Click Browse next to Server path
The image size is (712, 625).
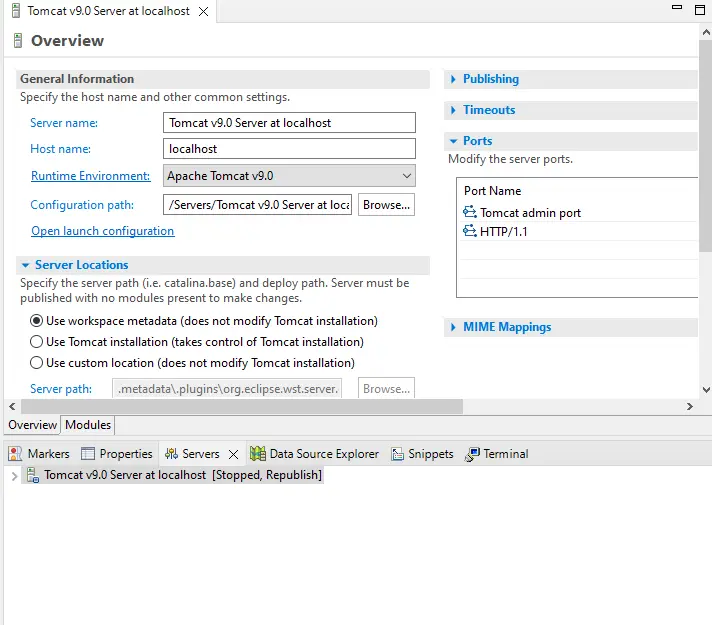tap(386, 388)
